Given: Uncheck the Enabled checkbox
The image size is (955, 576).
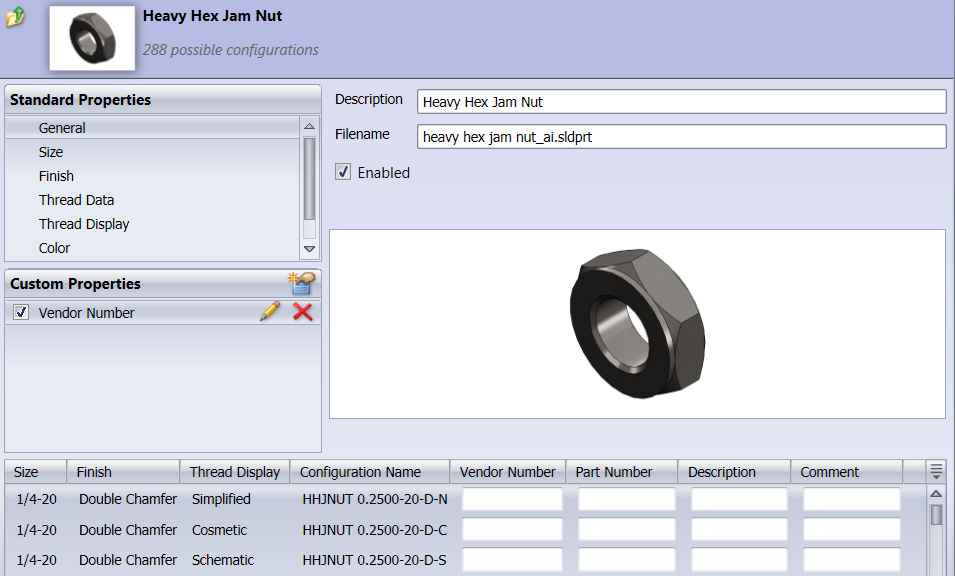Looking at the screenshot, I should (x=343, y=172).
